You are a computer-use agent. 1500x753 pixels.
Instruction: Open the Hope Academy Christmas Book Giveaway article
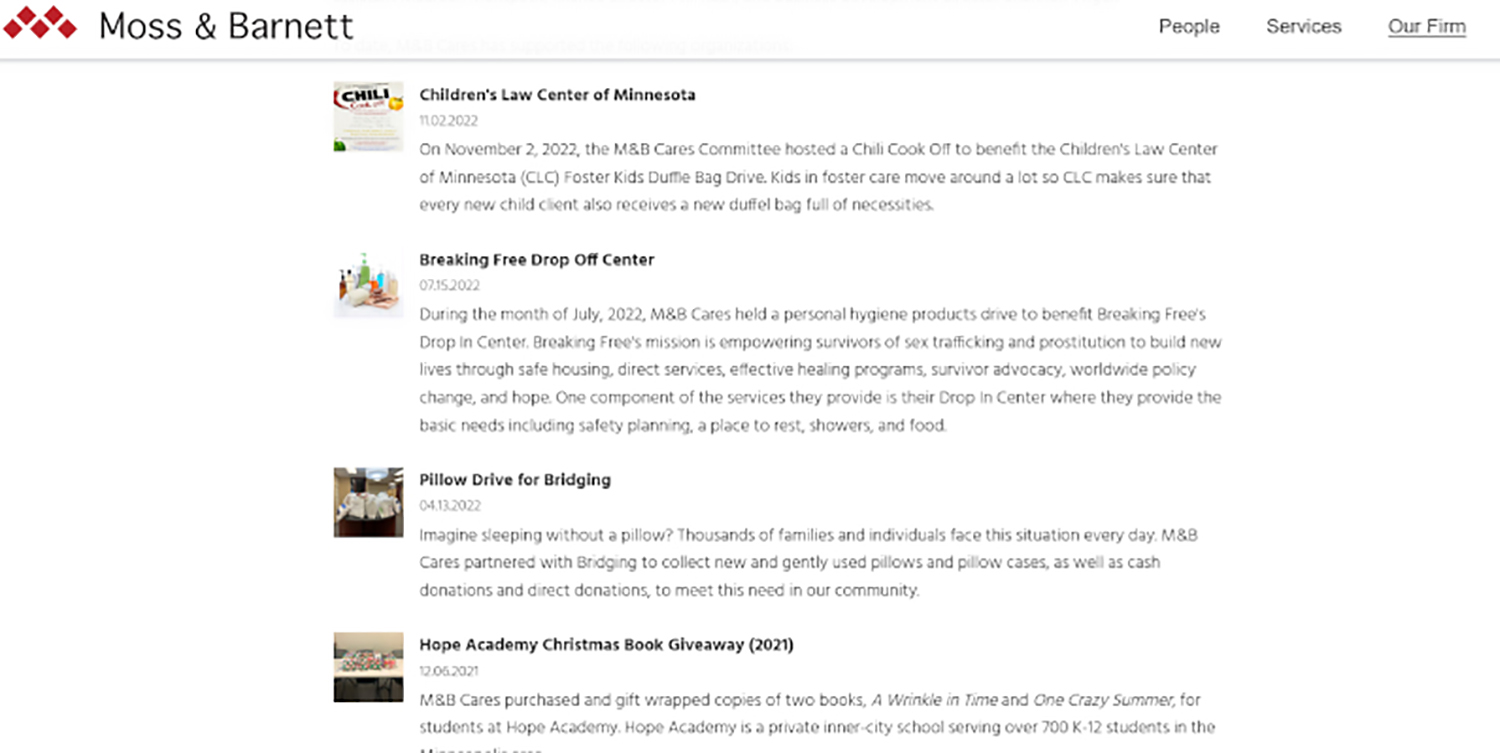pos(605,644)
